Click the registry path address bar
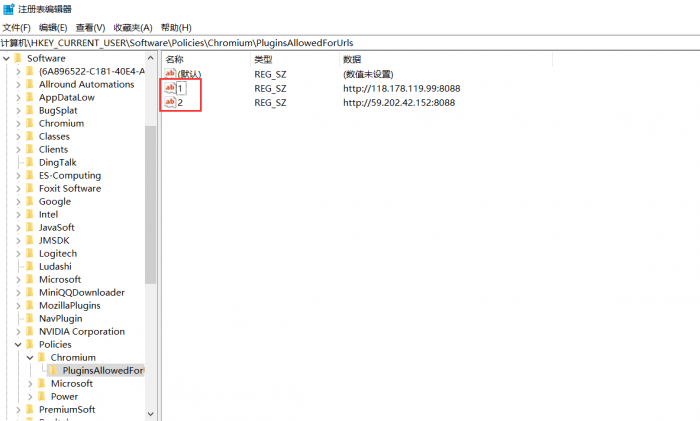 (x=350, y=43)
